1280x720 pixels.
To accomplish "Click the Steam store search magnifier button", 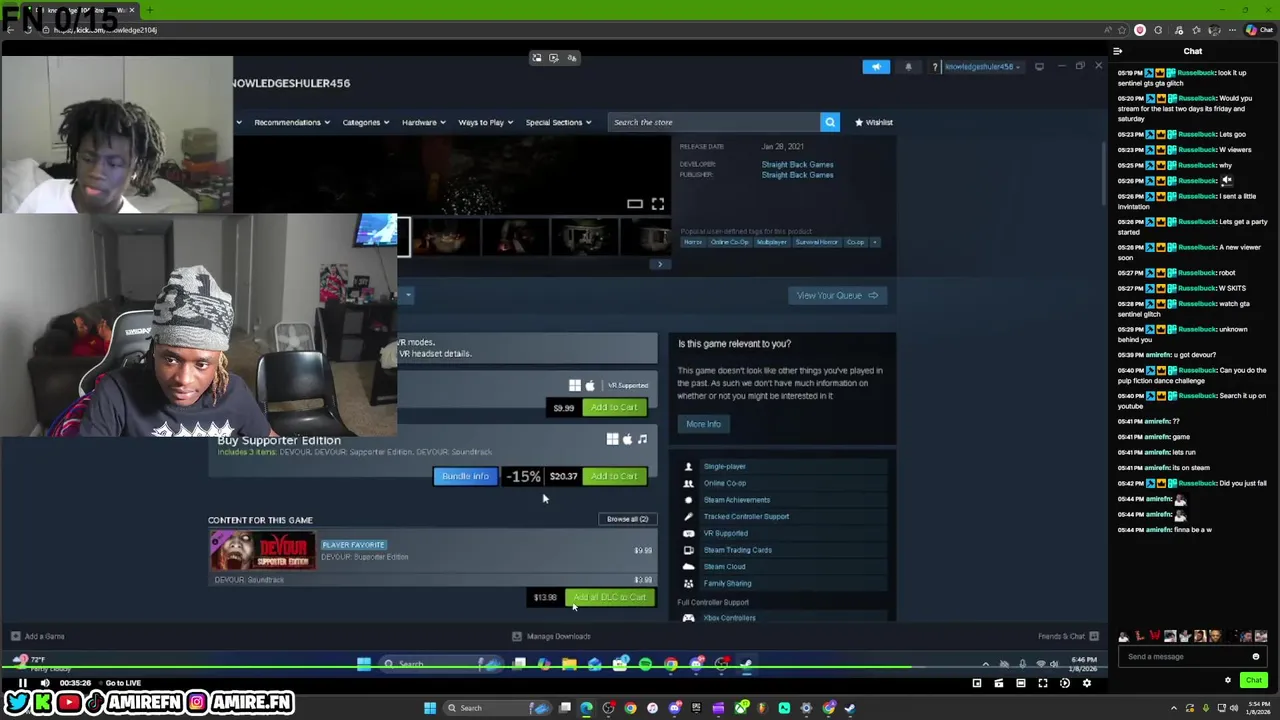I will (830, 122).
